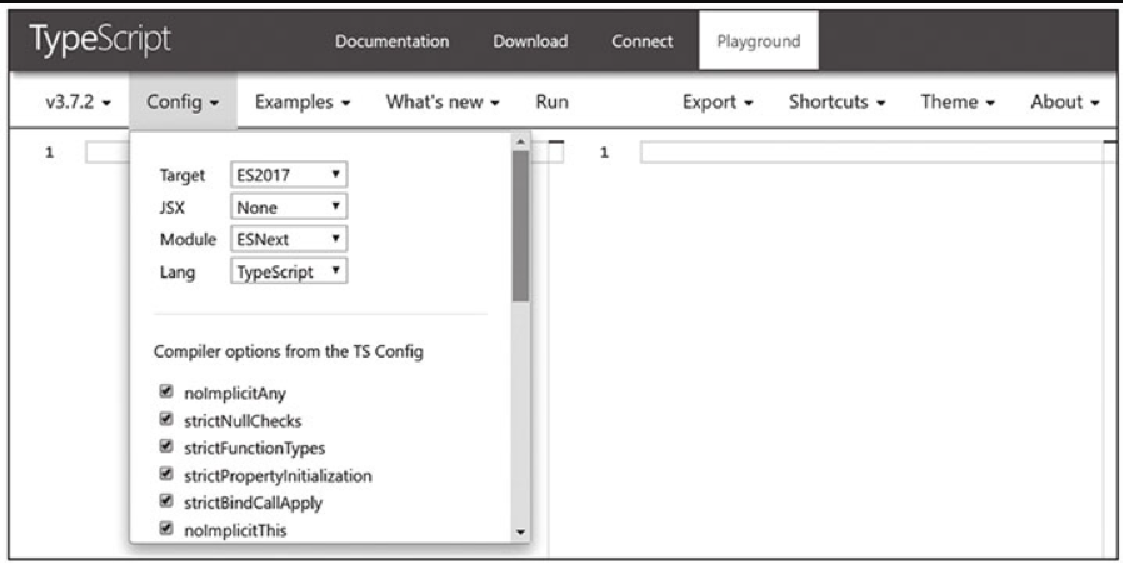
Task: Open the Theme dropdown
Action: pos(958,102)
